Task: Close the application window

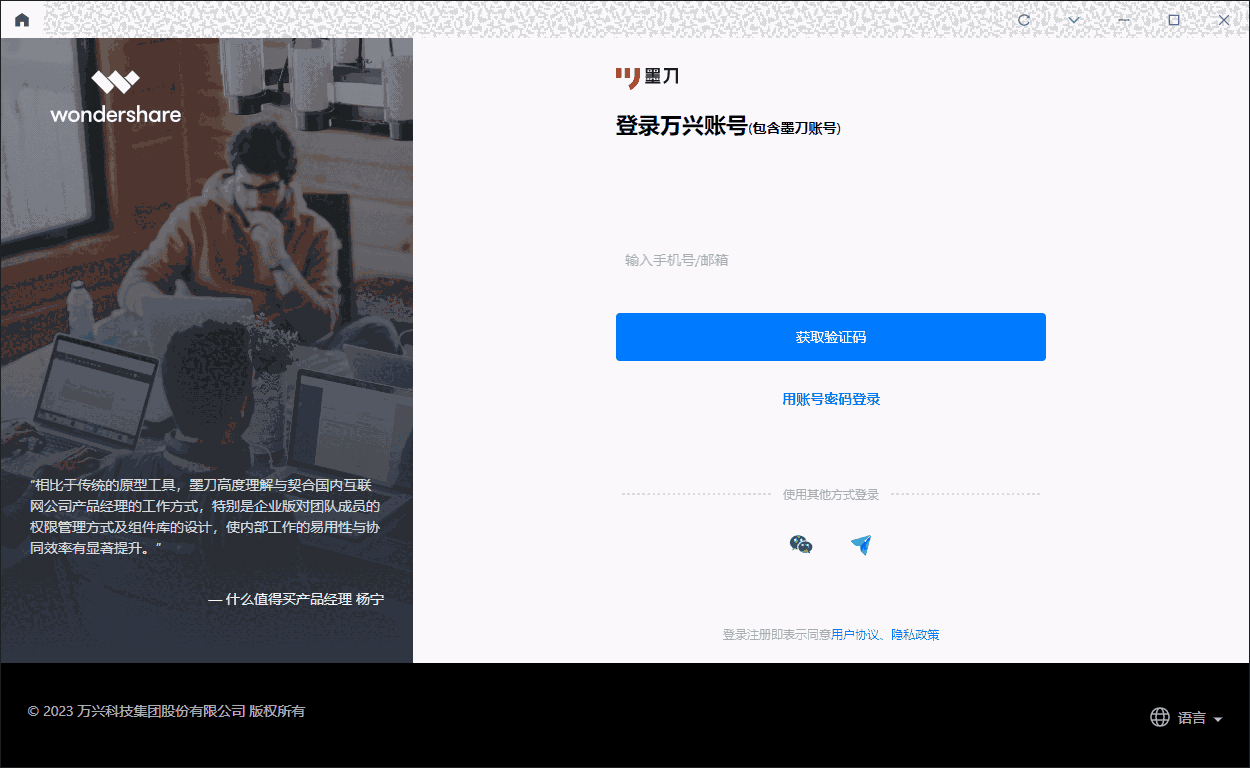Action: (x=1223, y=19)
